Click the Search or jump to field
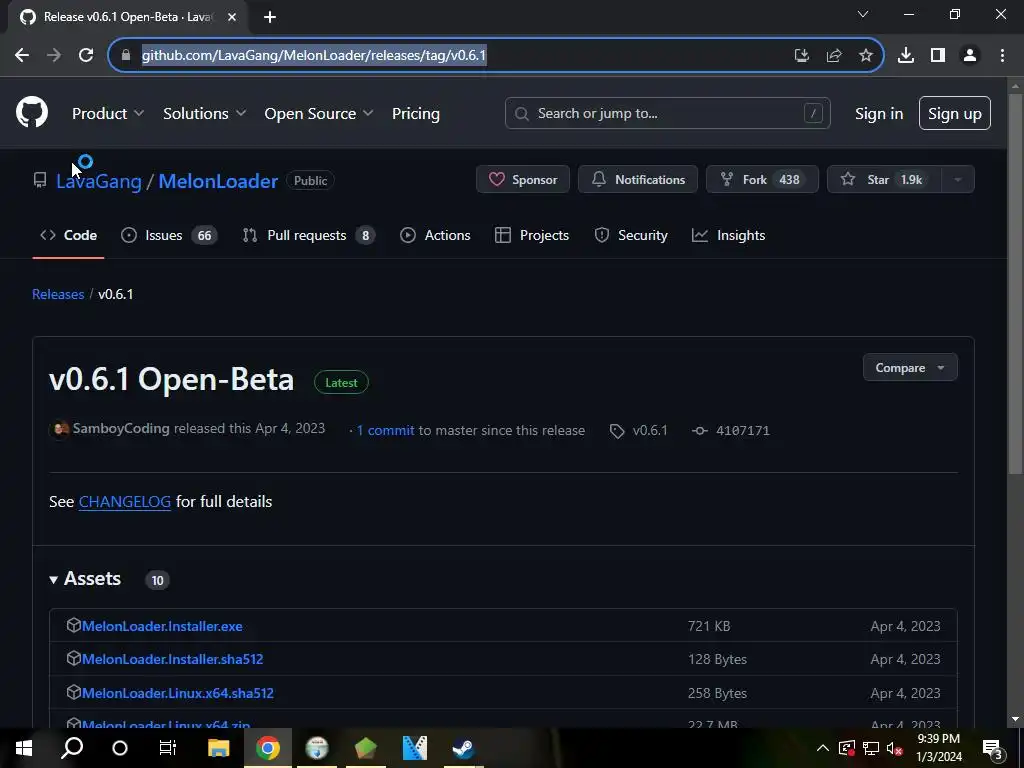Viewport: 1024px width, 768px height. [667, 113]
